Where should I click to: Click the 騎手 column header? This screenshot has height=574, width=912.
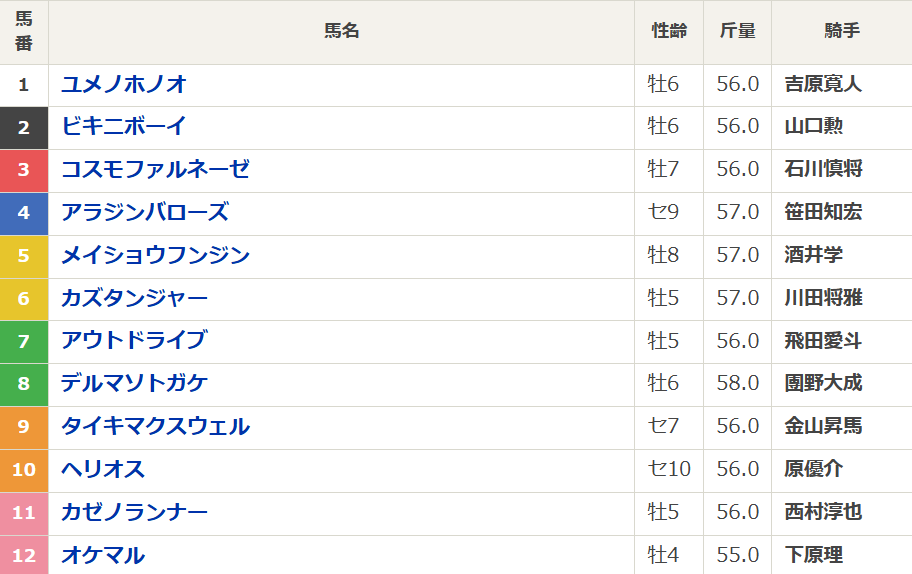[x=842, y=31]
